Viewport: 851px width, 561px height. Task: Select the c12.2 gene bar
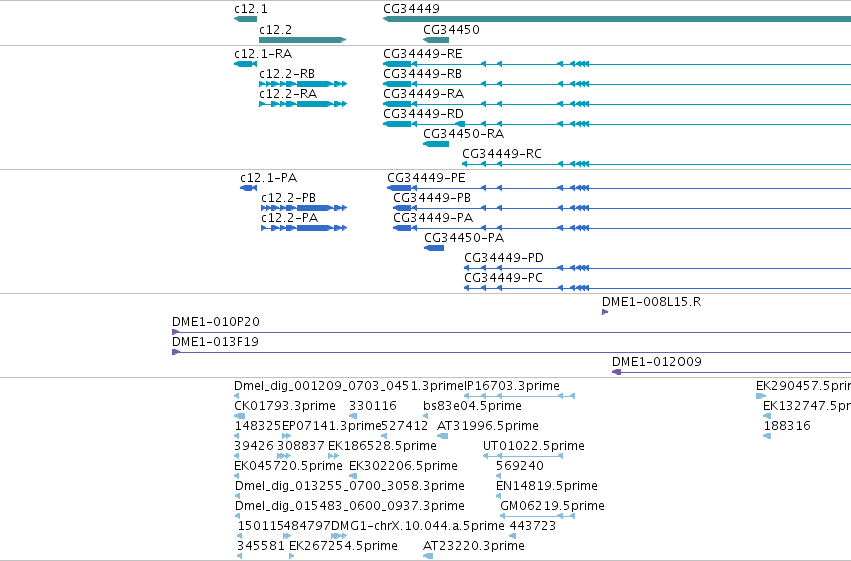point(302,40)
